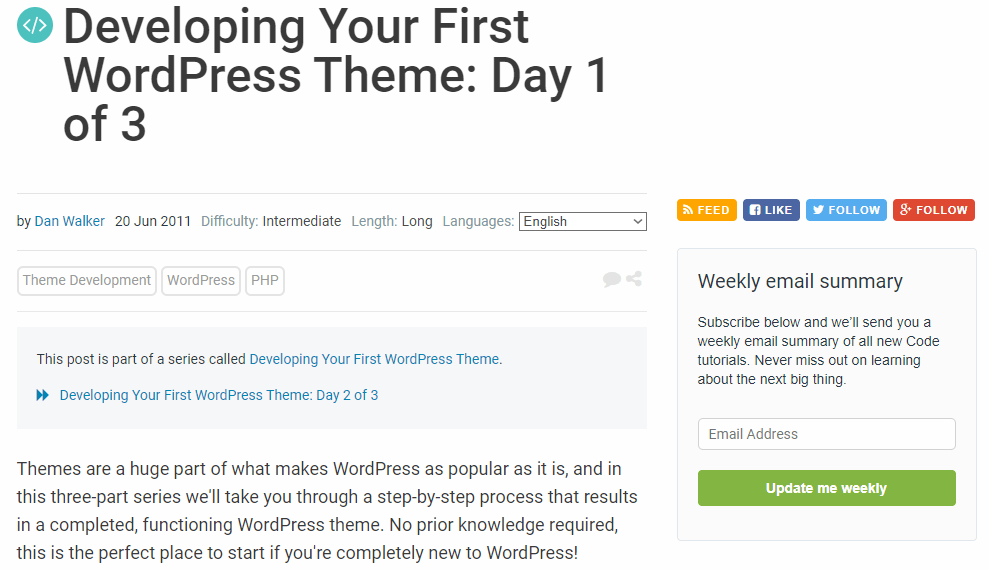Viewport: 989px width, 570px height.
Task: Open the comments speech bubble icon
Action: click(612, 280)
